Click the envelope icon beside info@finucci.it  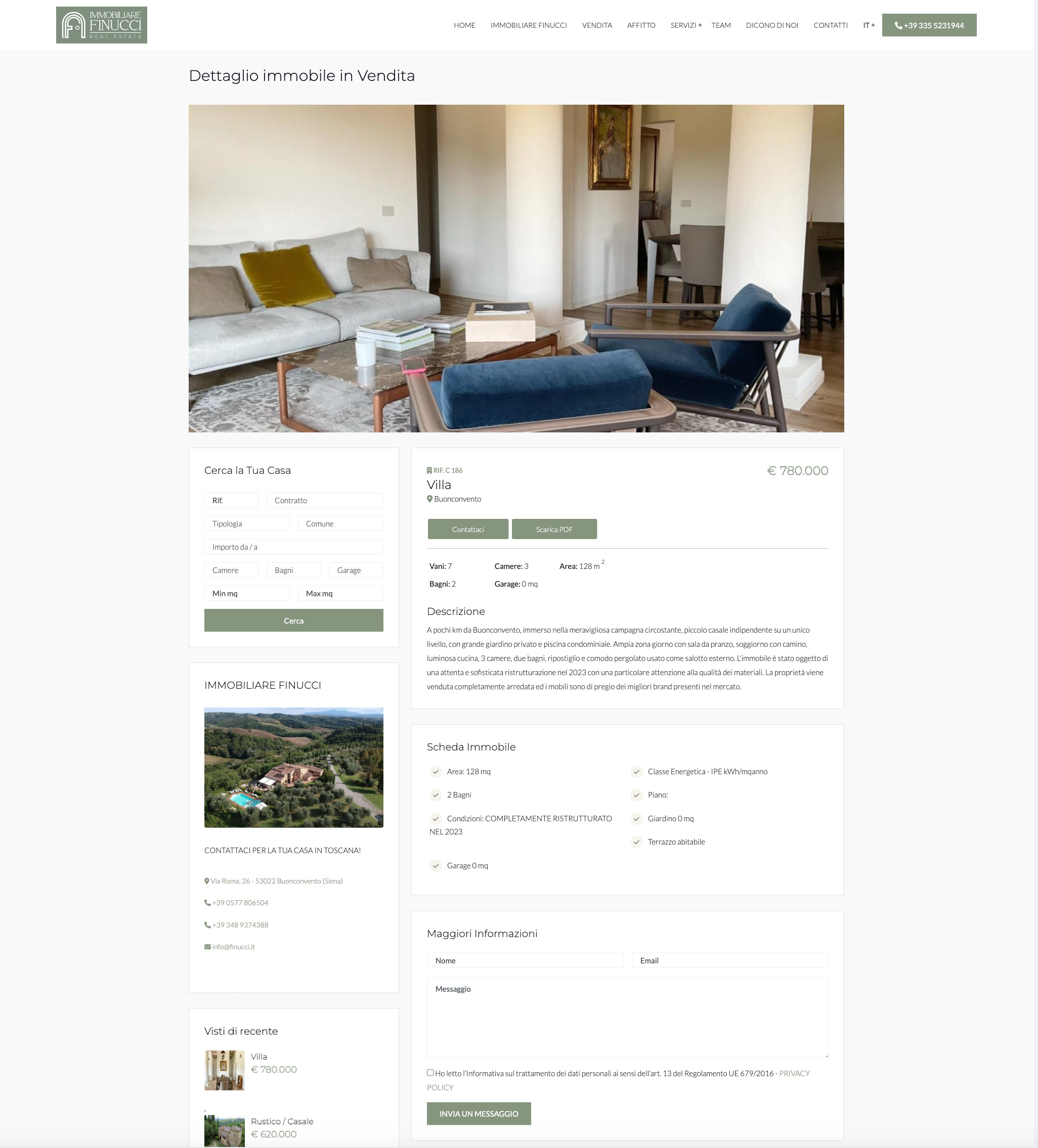[207, 947]
